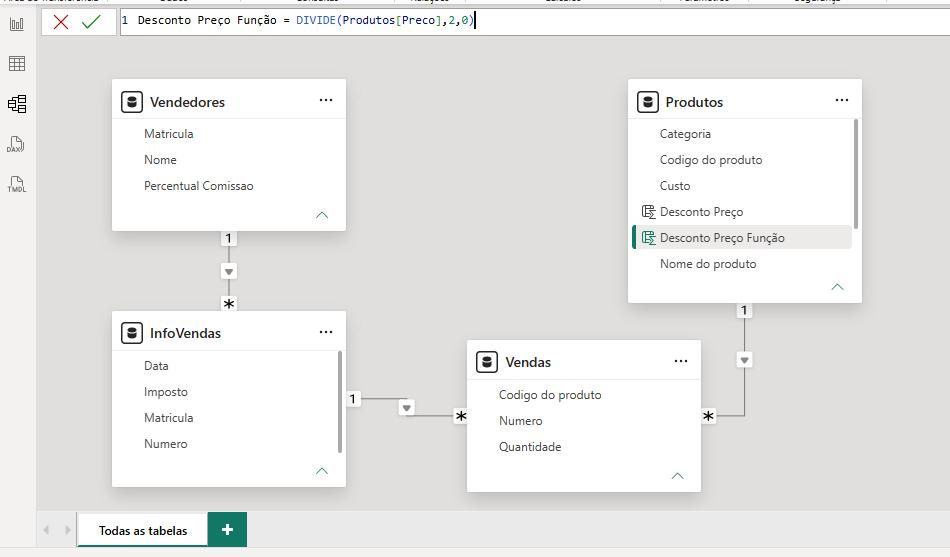Open Produtos table more options menu
Image resolution: width=950 pixels, height=557 pixels.
(x=842, y=100)
